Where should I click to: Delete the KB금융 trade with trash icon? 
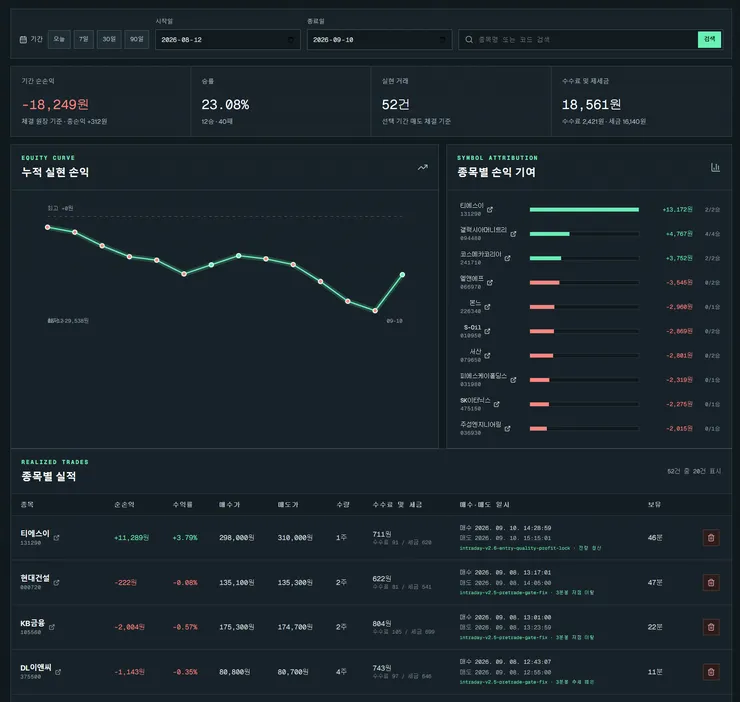[711, 627]
